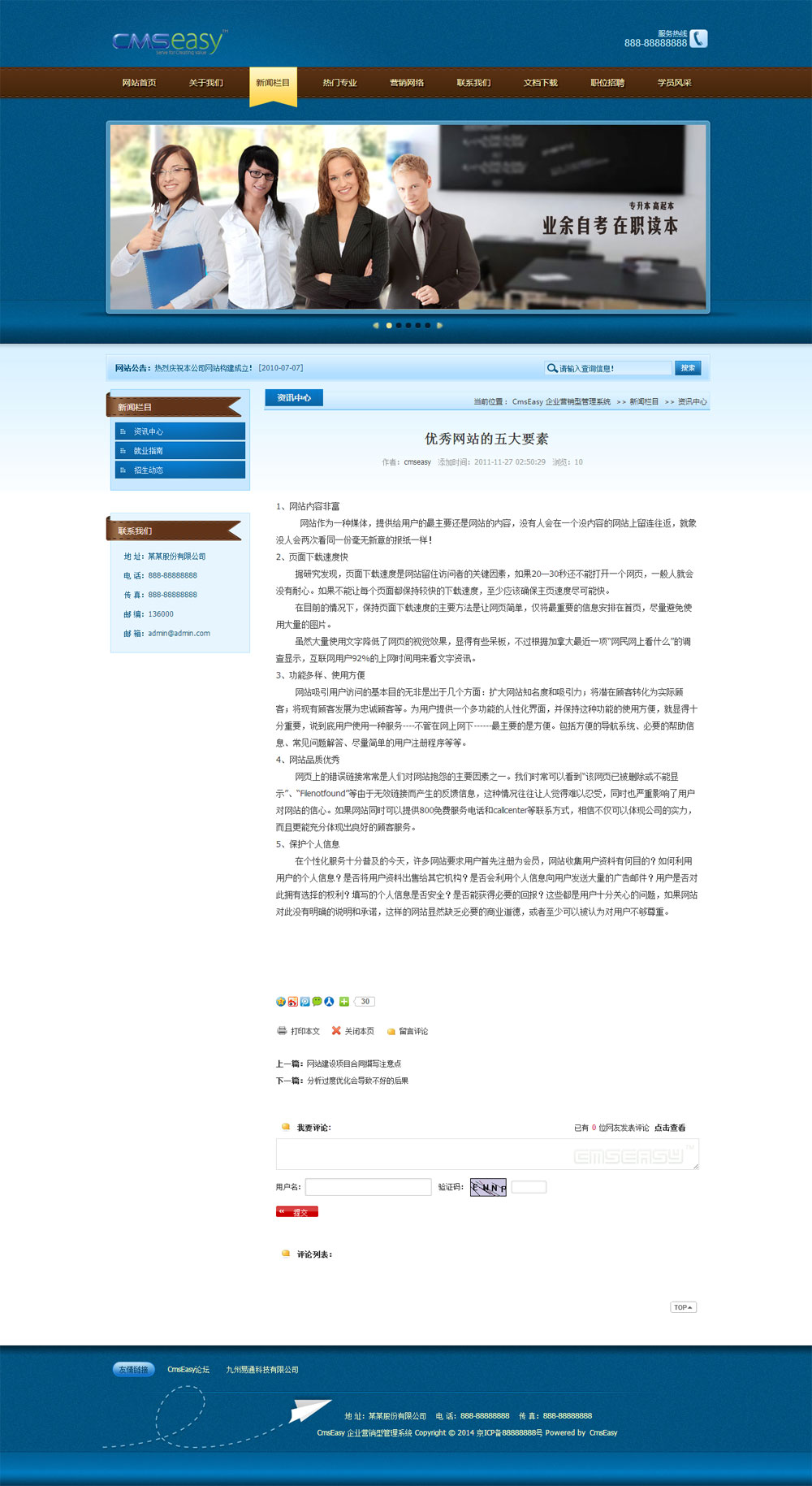Click the 留言评论 comment bubble icon
This screenshot has height=1486, width=812.
coord(391,1032)
